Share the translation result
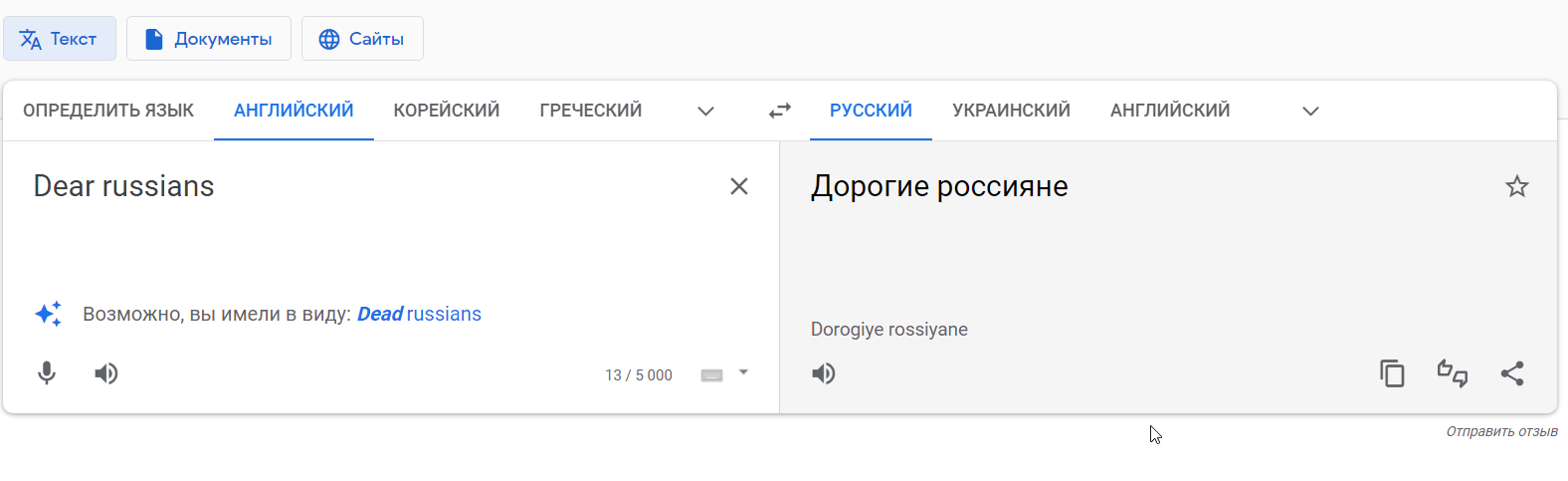 (1512, 373)
